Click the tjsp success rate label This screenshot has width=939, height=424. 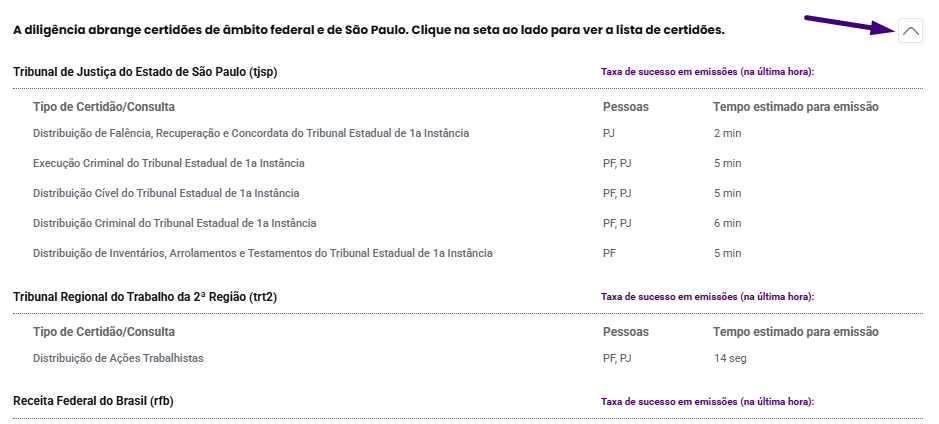click(708, 72)
